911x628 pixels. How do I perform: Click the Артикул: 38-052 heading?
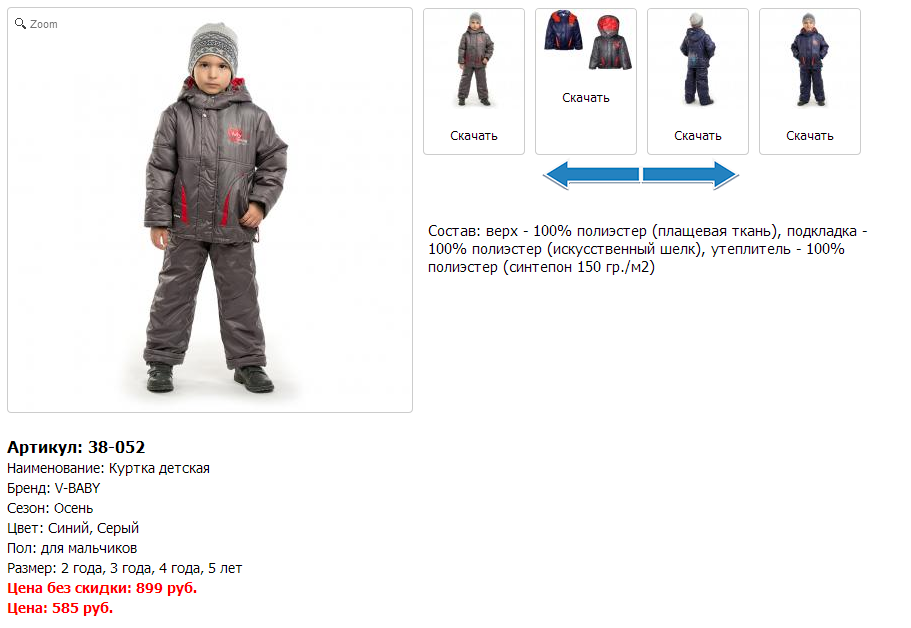[76, 447]
